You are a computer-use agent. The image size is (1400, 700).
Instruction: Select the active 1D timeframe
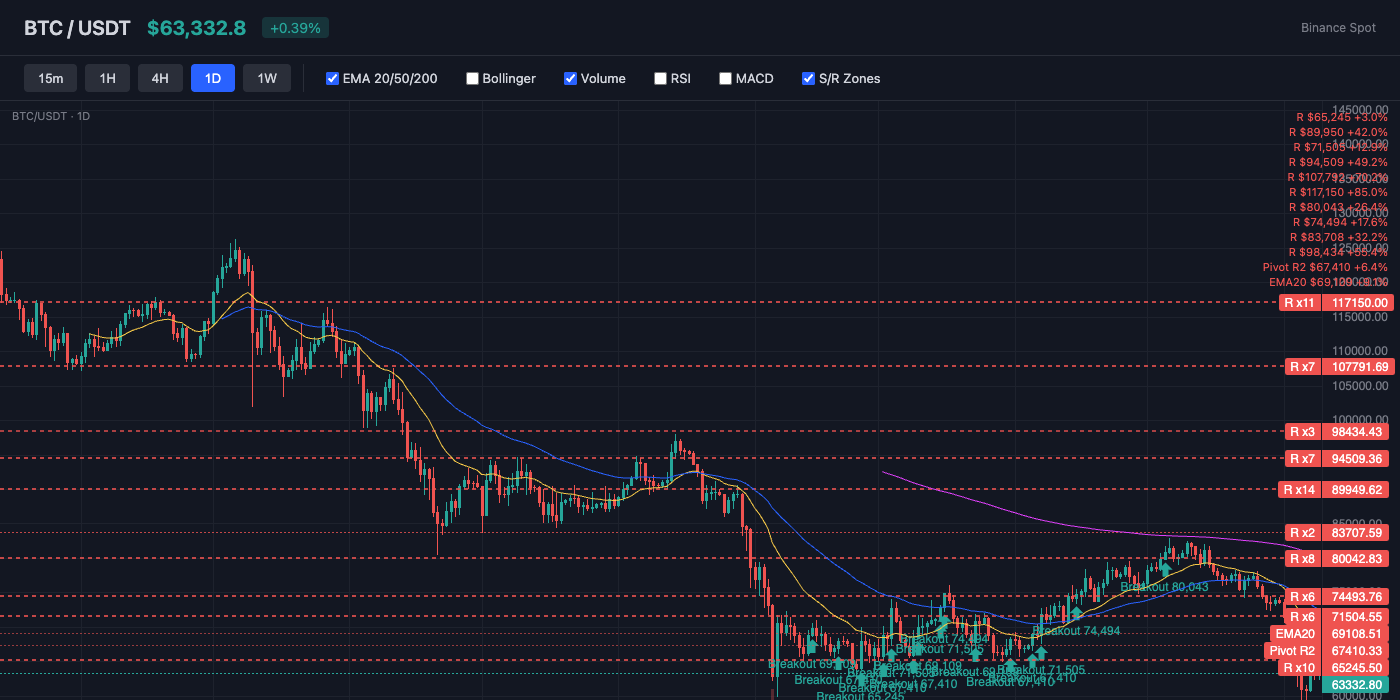point(213,78)
